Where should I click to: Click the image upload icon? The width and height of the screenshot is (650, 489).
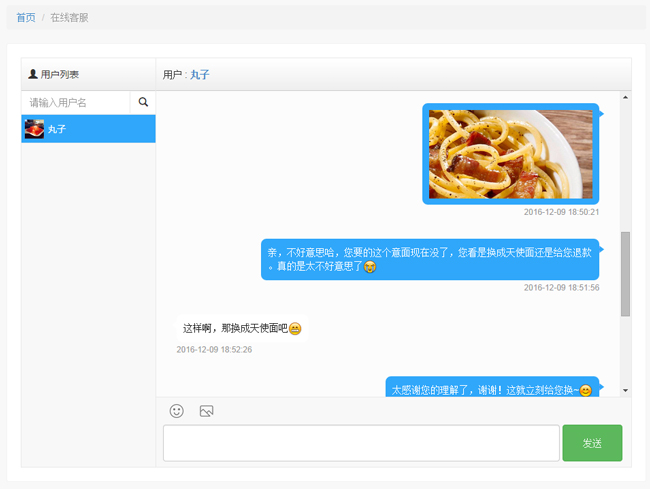click(x=206, y=411)
